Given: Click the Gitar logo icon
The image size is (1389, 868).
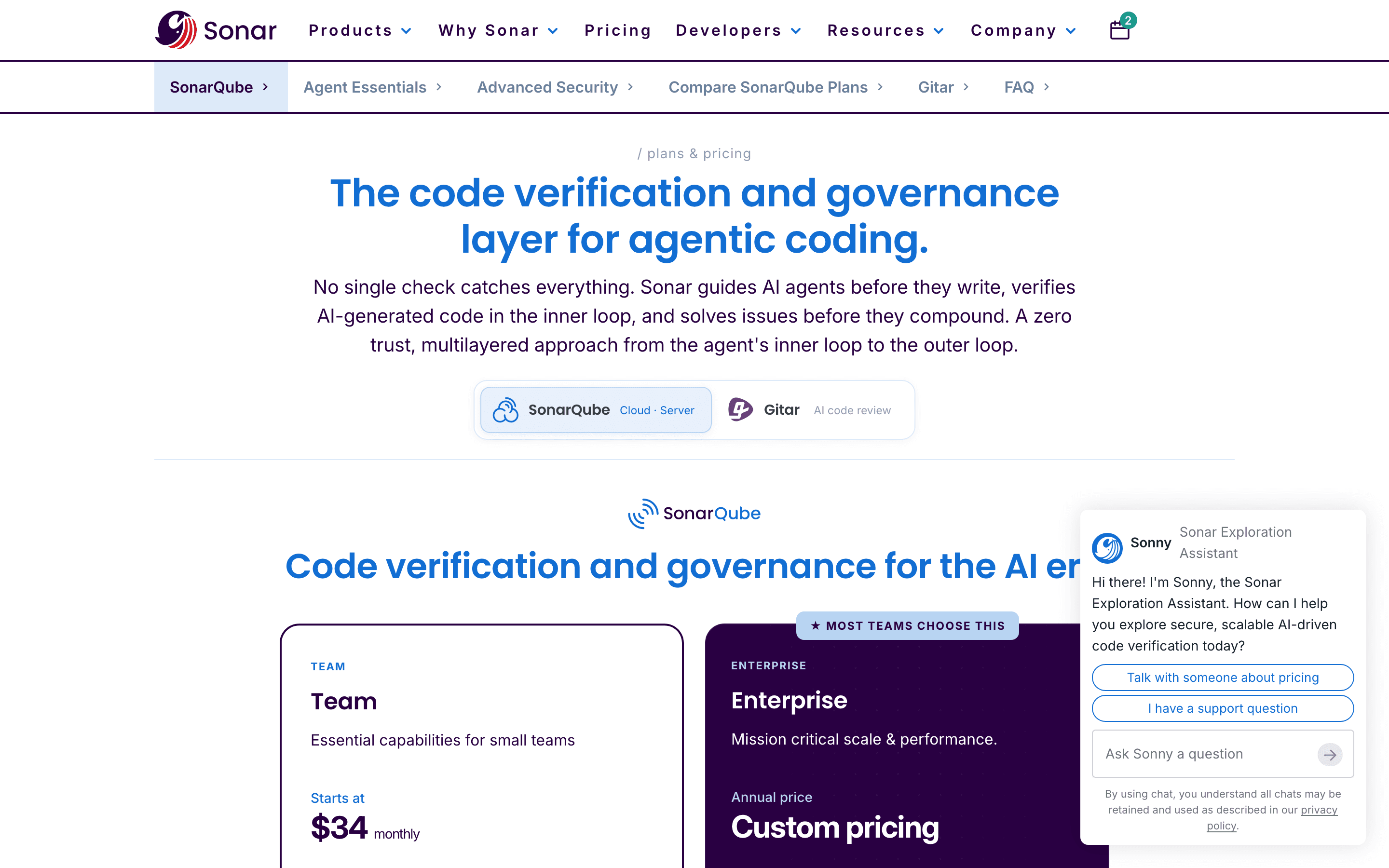Looking at the screenshot, I should [740, 410].
